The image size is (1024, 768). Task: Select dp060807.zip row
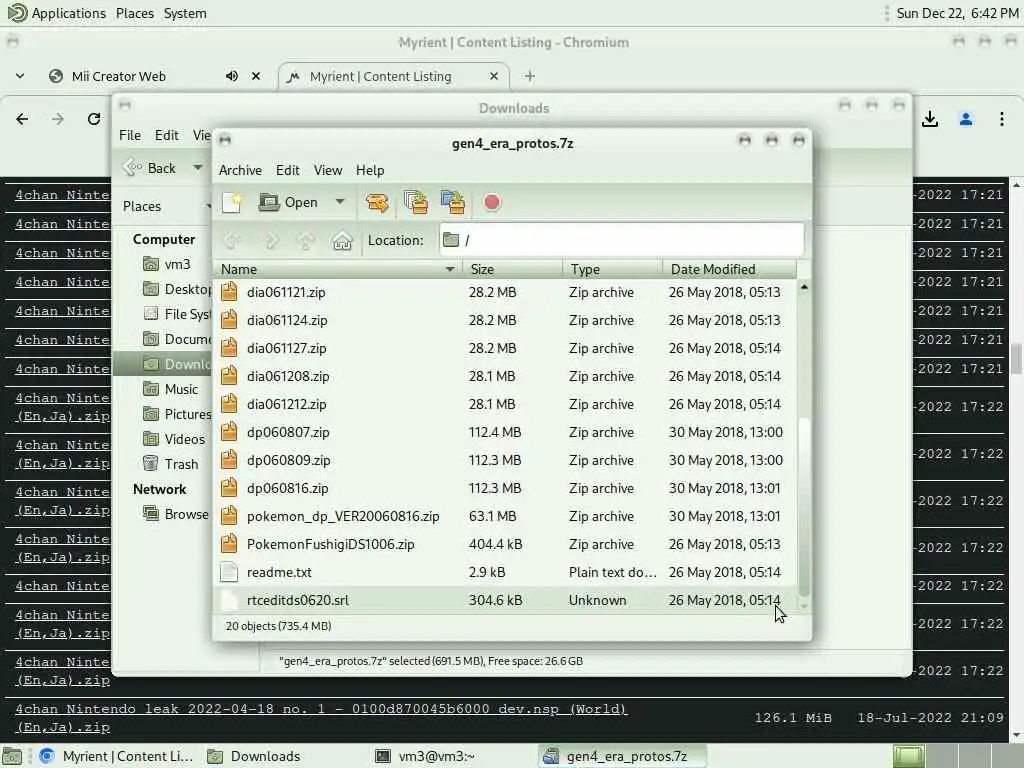pos(505,432)
